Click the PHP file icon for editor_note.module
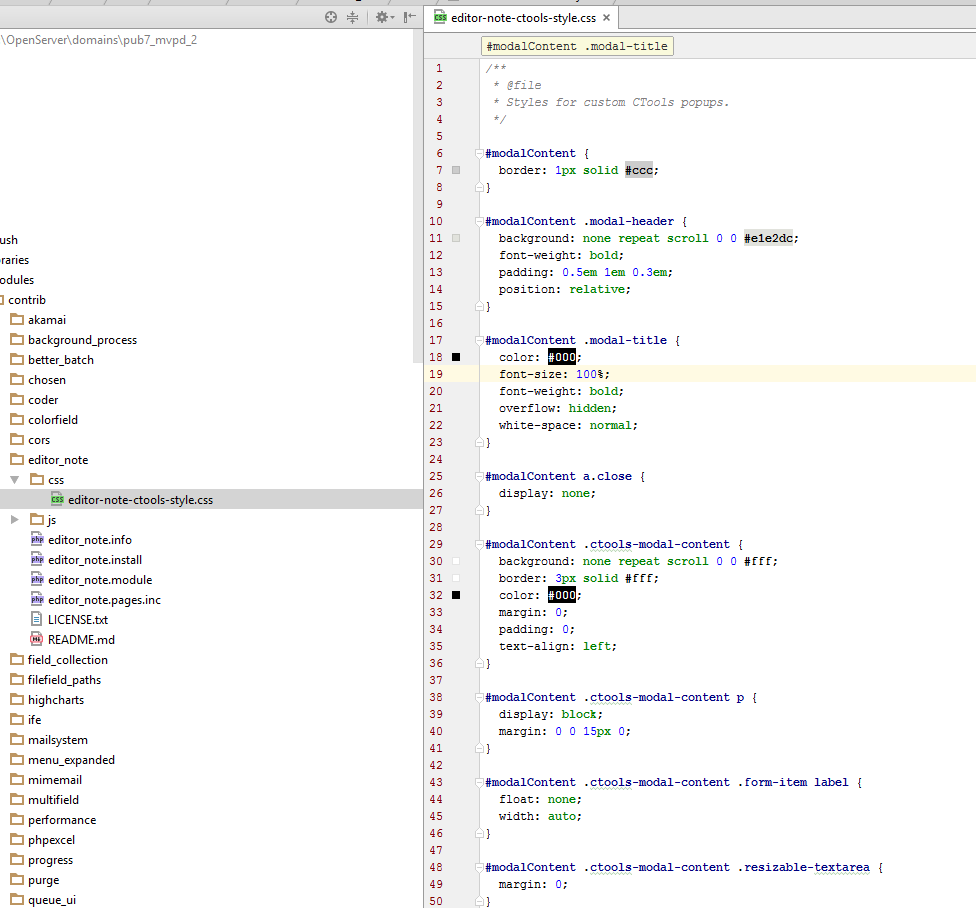 (38, 580)
